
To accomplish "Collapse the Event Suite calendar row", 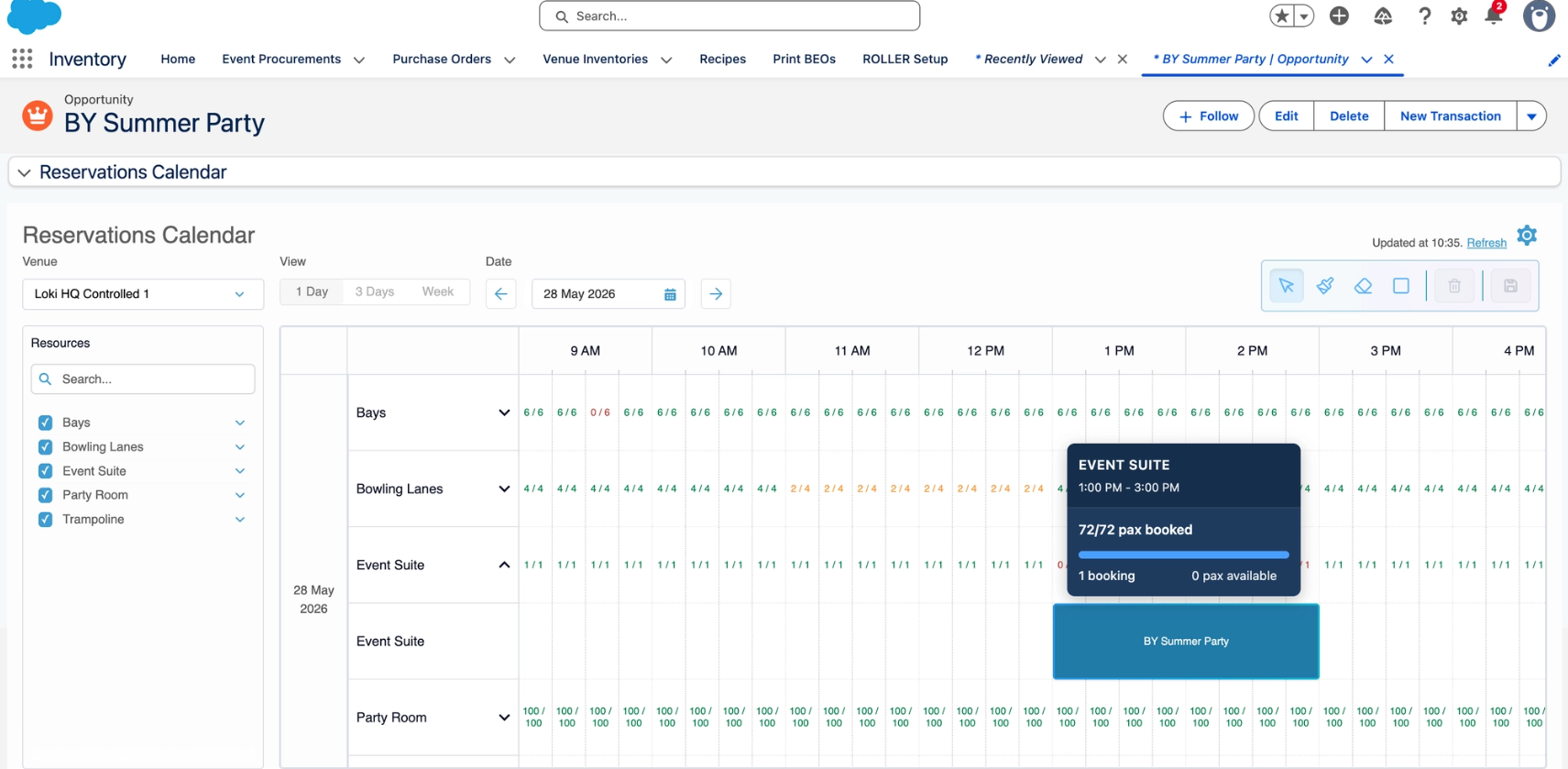I will pos(504,565).
